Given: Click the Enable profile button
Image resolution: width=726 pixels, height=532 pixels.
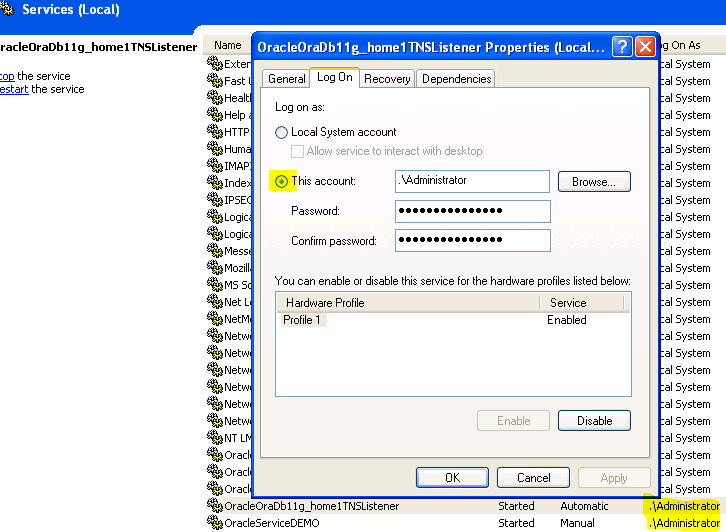Looking at the screenshot, I should pos(513,420).
